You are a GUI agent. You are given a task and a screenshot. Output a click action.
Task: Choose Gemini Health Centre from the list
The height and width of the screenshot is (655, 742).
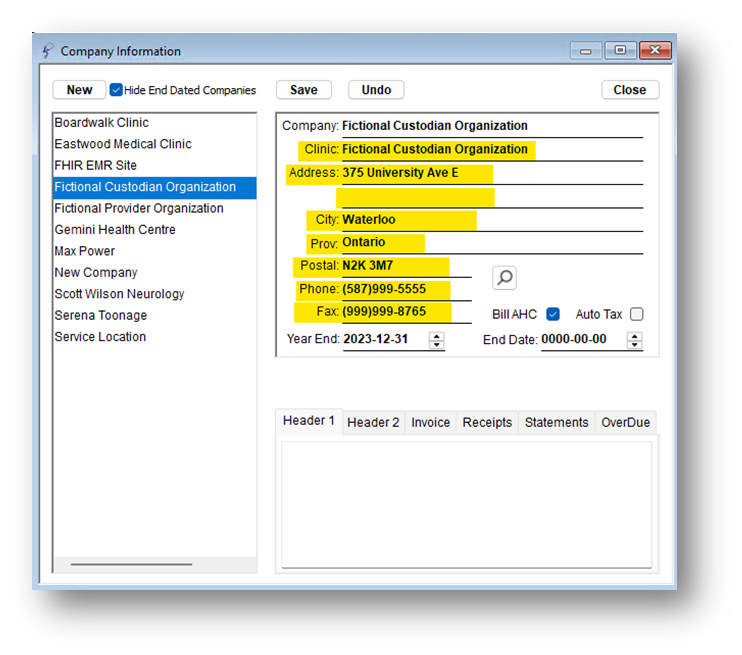pos(114,230)
